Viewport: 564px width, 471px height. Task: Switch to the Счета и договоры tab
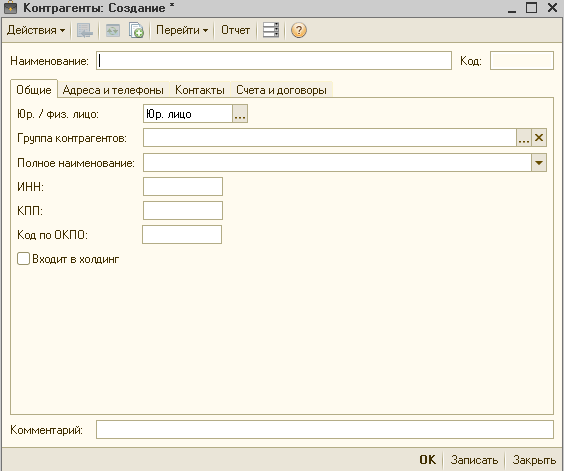[281, 90]
